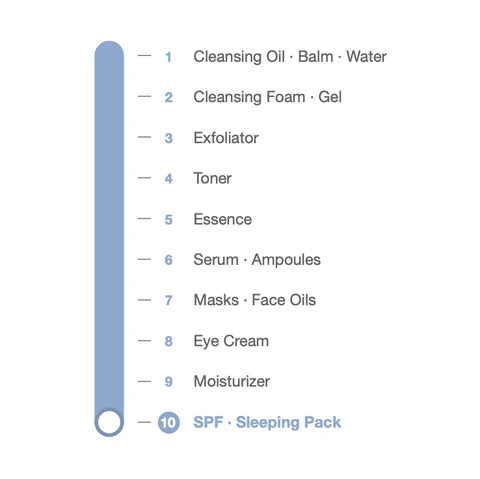Choose the Moisturizer label

pos(232,381)
